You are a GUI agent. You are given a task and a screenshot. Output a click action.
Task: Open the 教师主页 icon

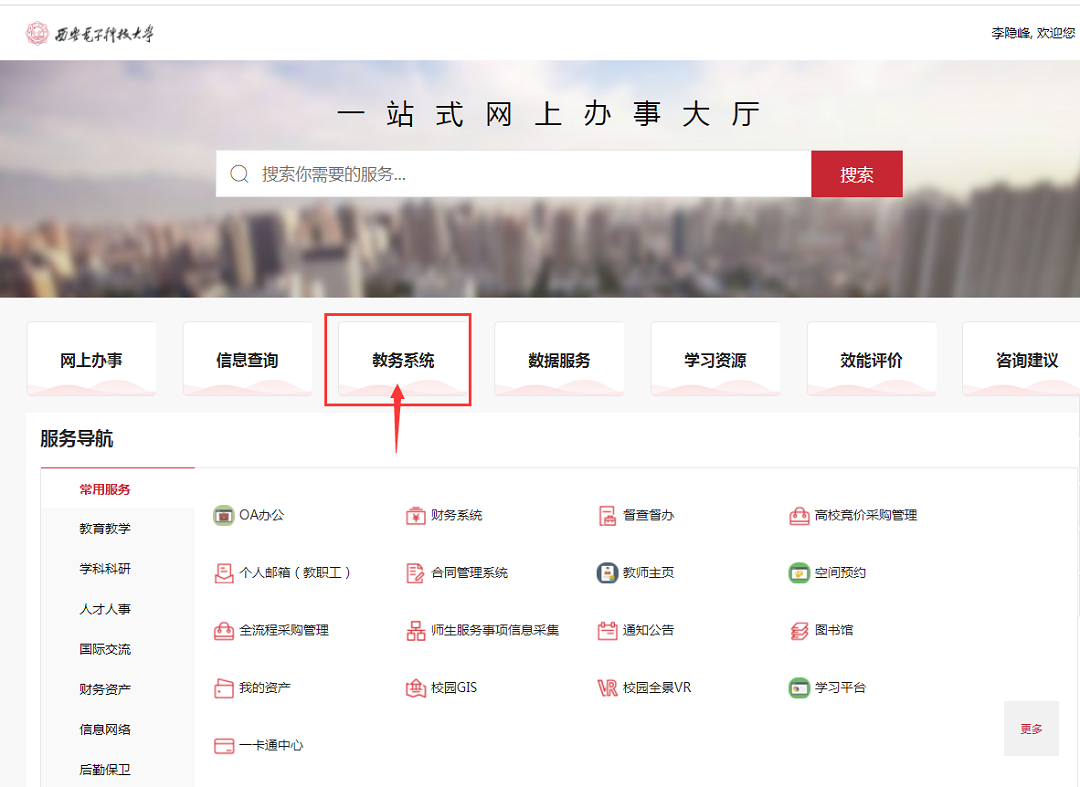[x=607, y=573]
